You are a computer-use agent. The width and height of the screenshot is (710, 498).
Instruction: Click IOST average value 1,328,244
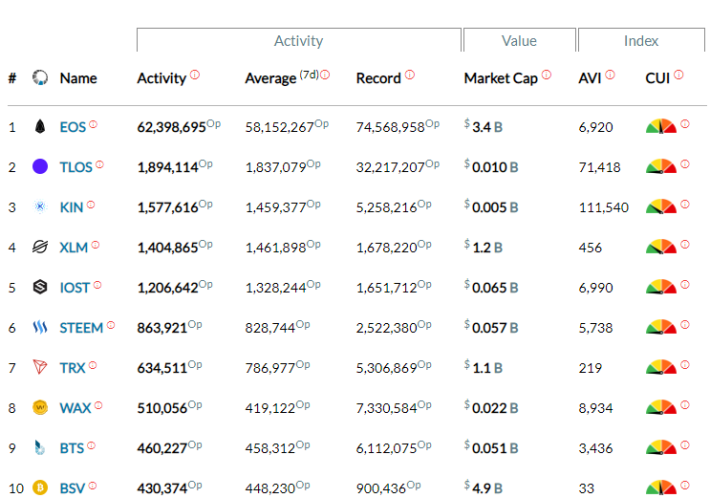click(x=276, y=287)
